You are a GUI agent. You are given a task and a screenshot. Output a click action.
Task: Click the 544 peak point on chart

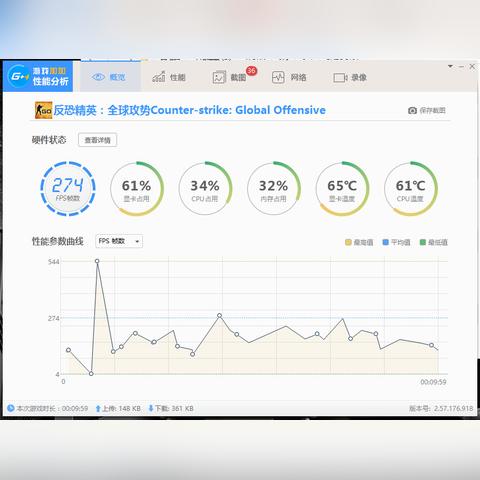click(97, 261)
